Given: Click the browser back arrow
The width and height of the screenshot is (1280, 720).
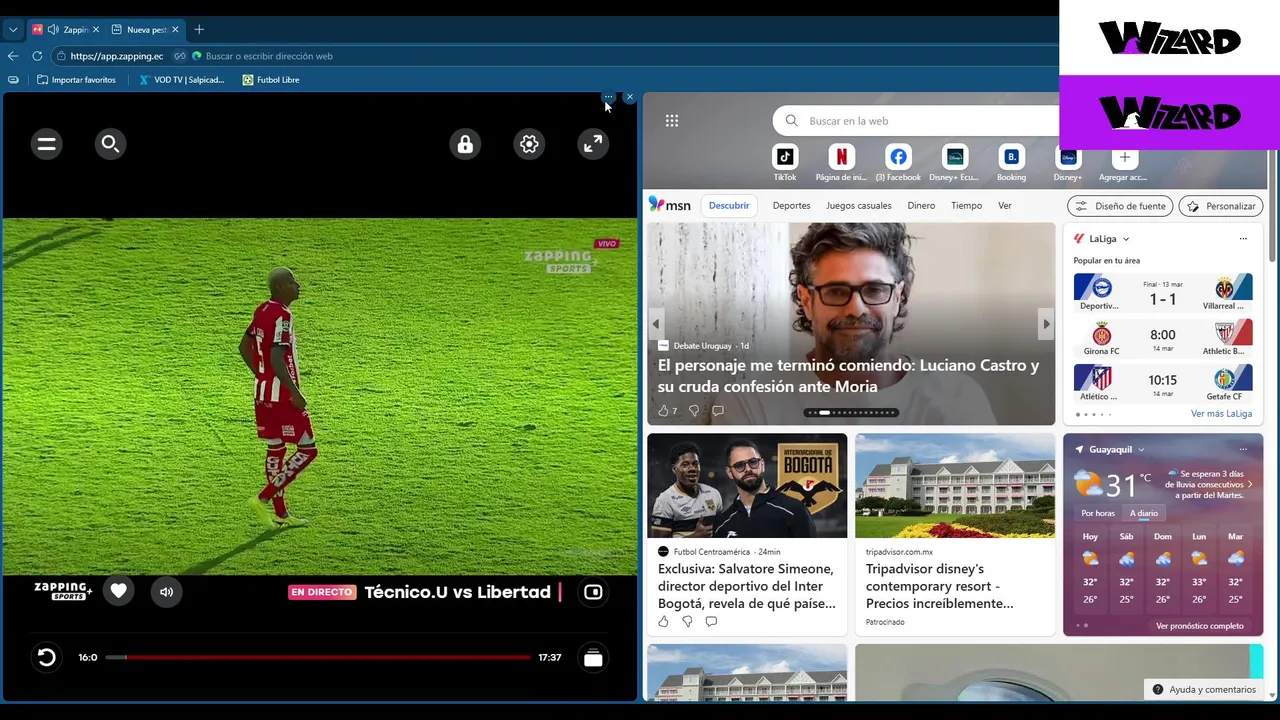Looking at the screenshot, I should tap(13, 56).
